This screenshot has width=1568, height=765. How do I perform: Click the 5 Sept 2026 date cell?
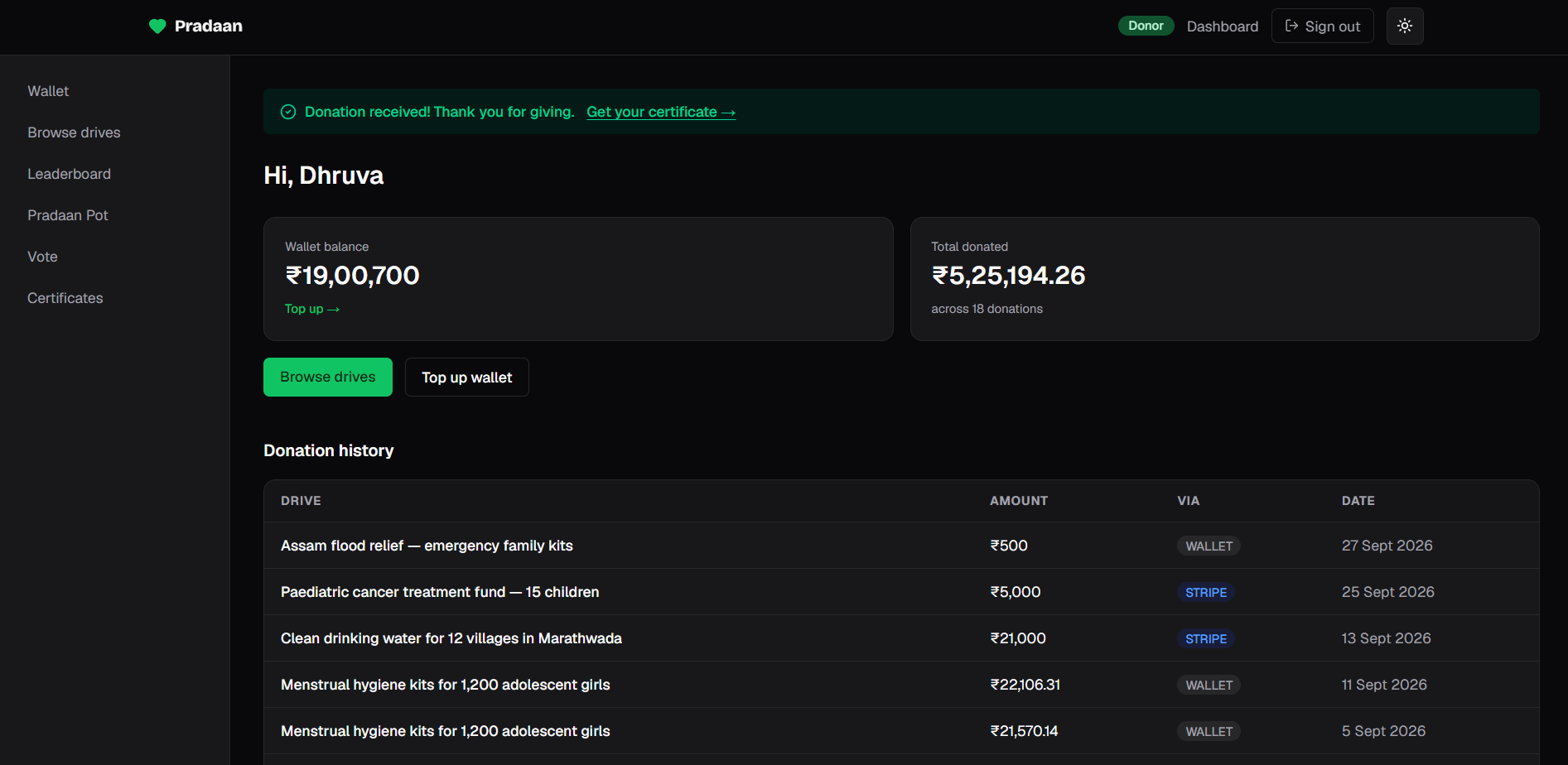pos(1383,731)
